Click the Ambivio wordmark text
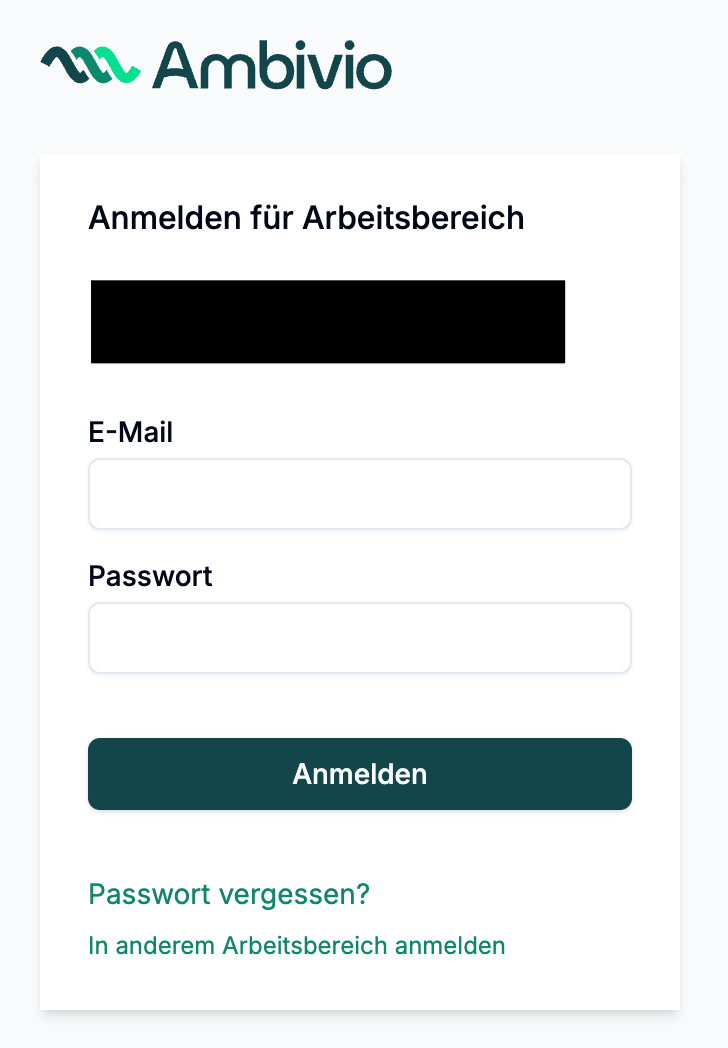Screen dimensions: 728x1048 272,65
